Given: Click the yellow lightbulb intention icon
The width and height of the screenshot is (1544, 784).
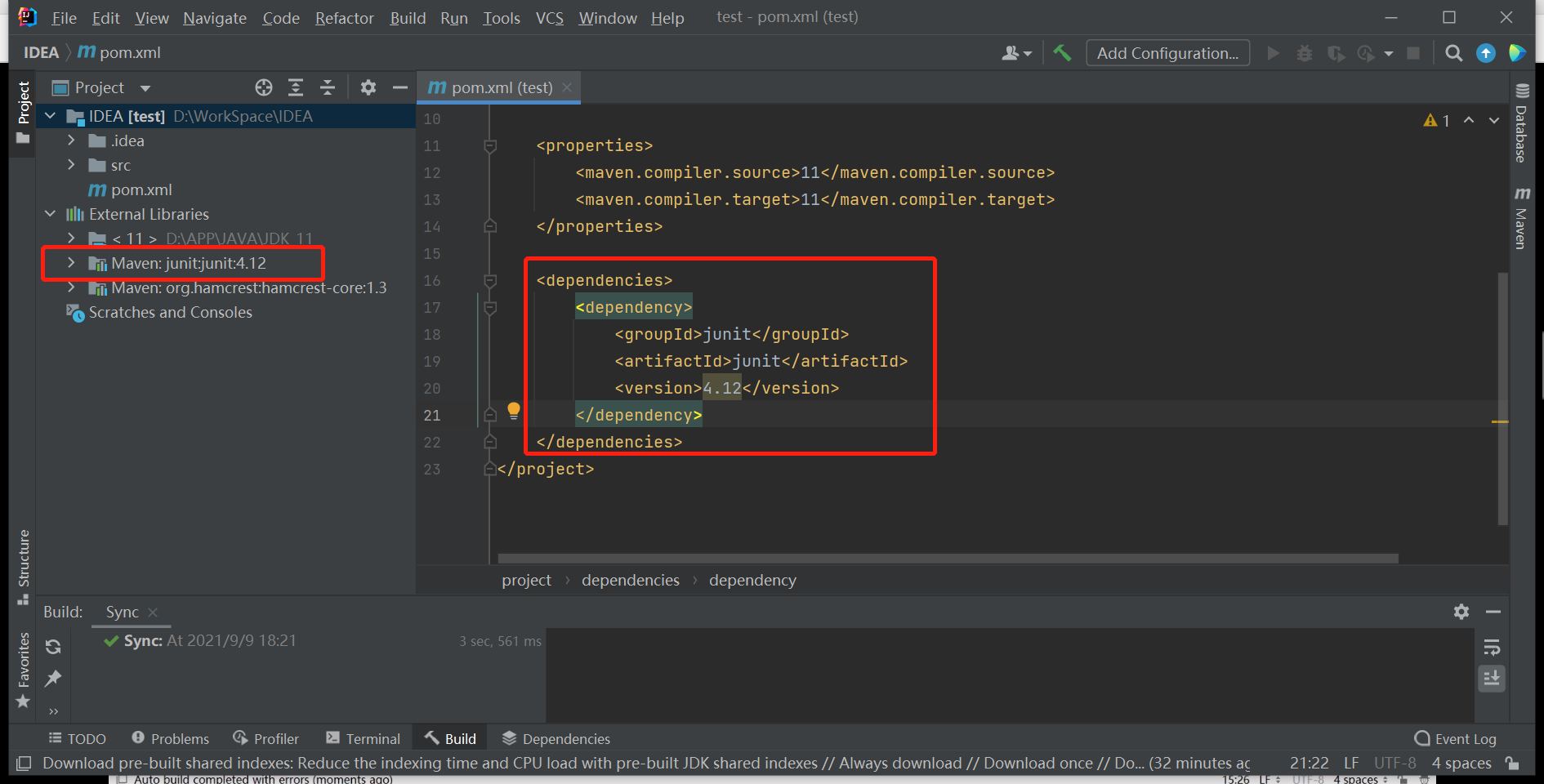Looking at the screenshot, I should [513, 410].
